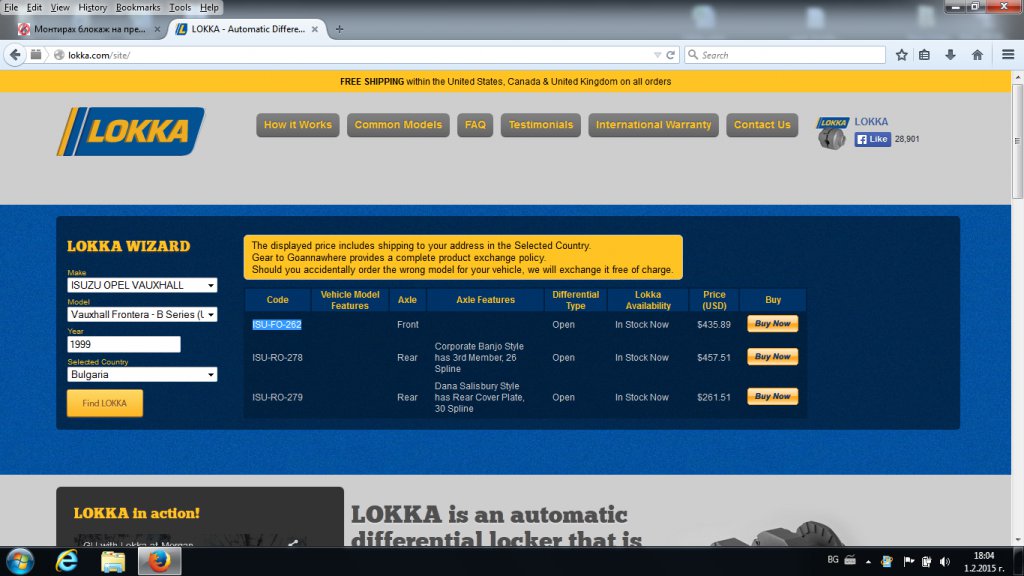The image size is (1024, 576).
Task: Open the Tools menu
Action: 180,7
